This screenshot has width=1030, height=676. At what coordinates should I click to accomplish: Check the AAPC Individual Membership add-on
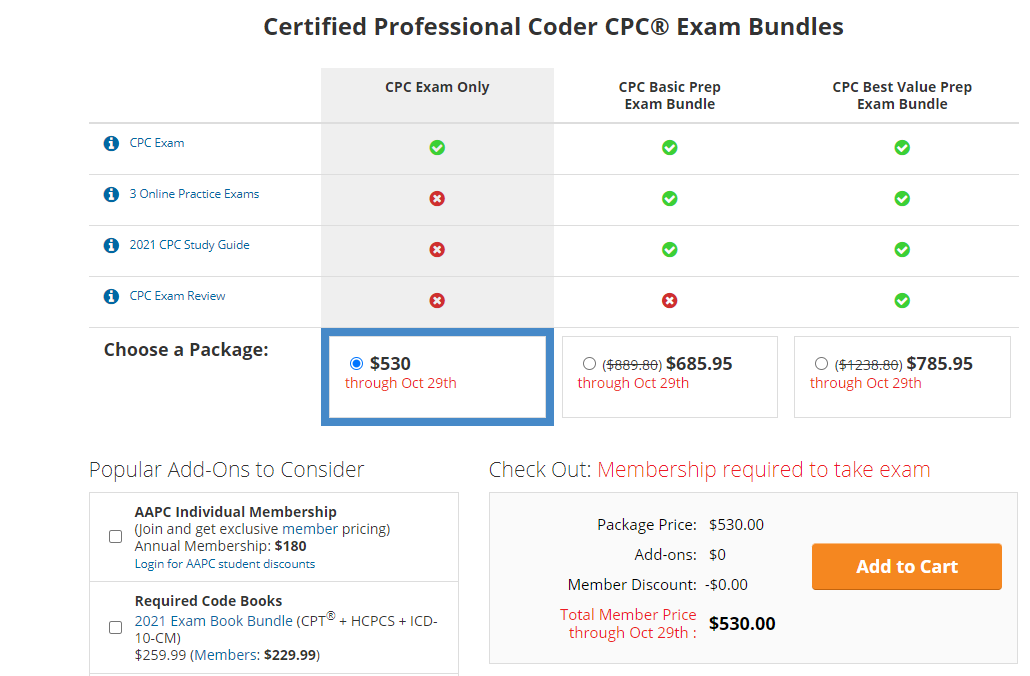[115, 536]
